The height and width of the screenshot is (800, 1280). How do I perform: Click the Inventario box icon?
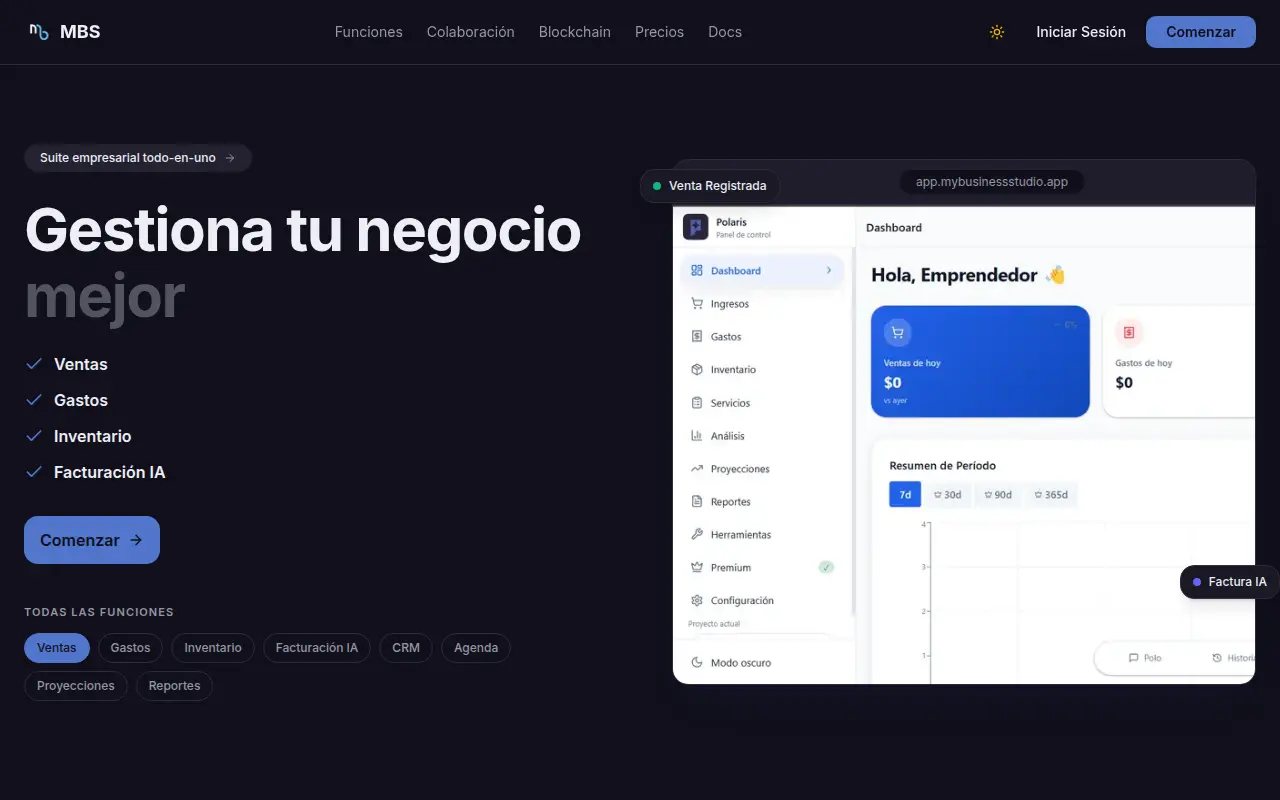coord(697,370)
